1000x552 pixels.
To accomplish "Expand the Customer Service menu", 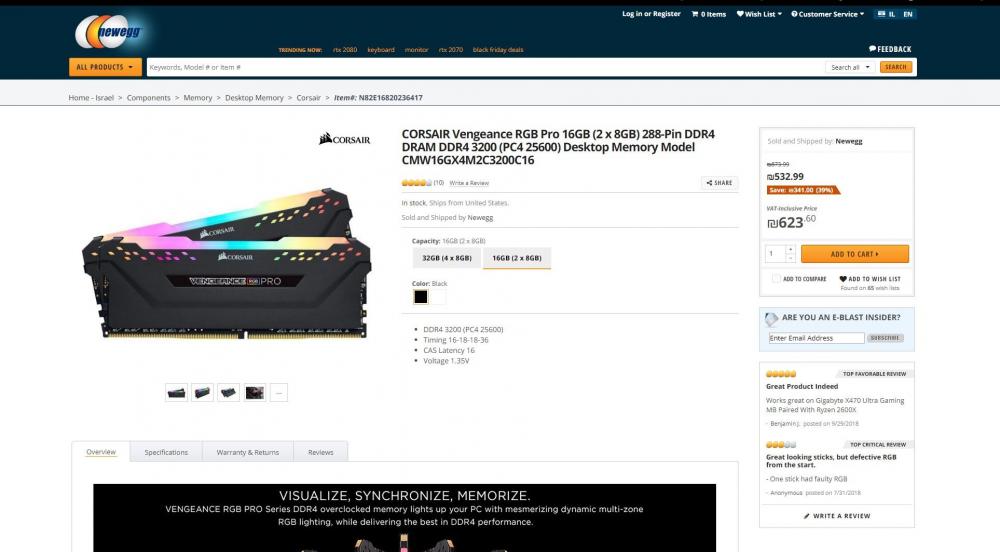I will coord(828,14).
